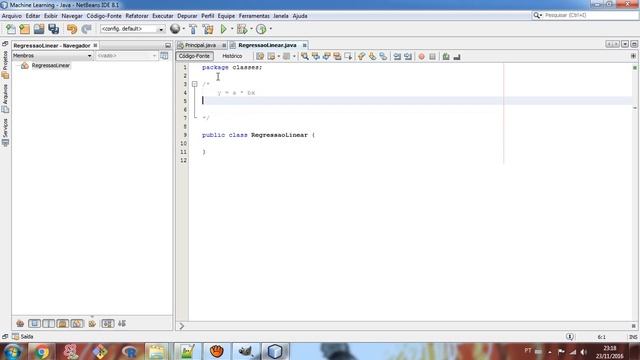Click the Find Selection magnifier editor icon
Image resolution: width=640 pixels, height=360 pixels.
304,56
